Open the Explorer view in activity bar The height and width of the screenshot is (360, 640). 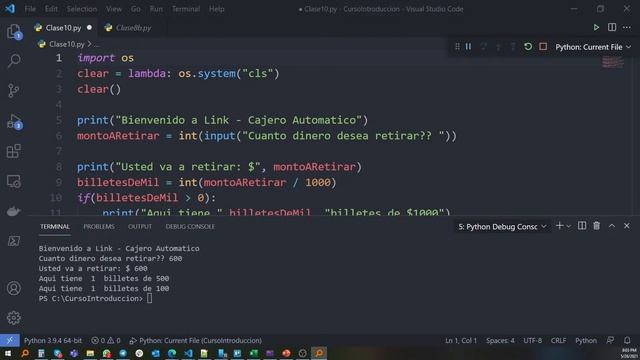[x=14, y=31]
